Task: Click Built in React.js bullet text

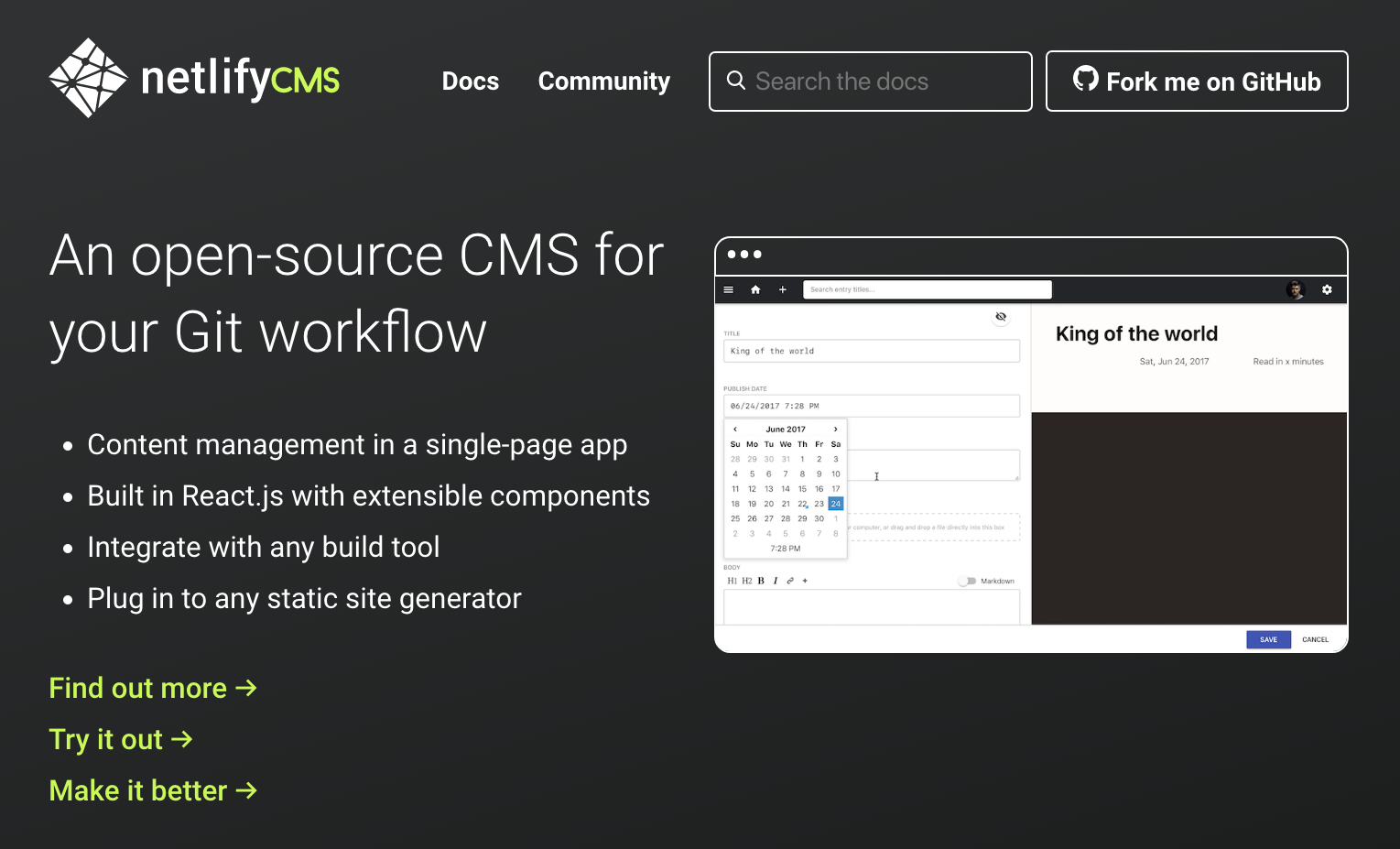Action: click(368, 495)
